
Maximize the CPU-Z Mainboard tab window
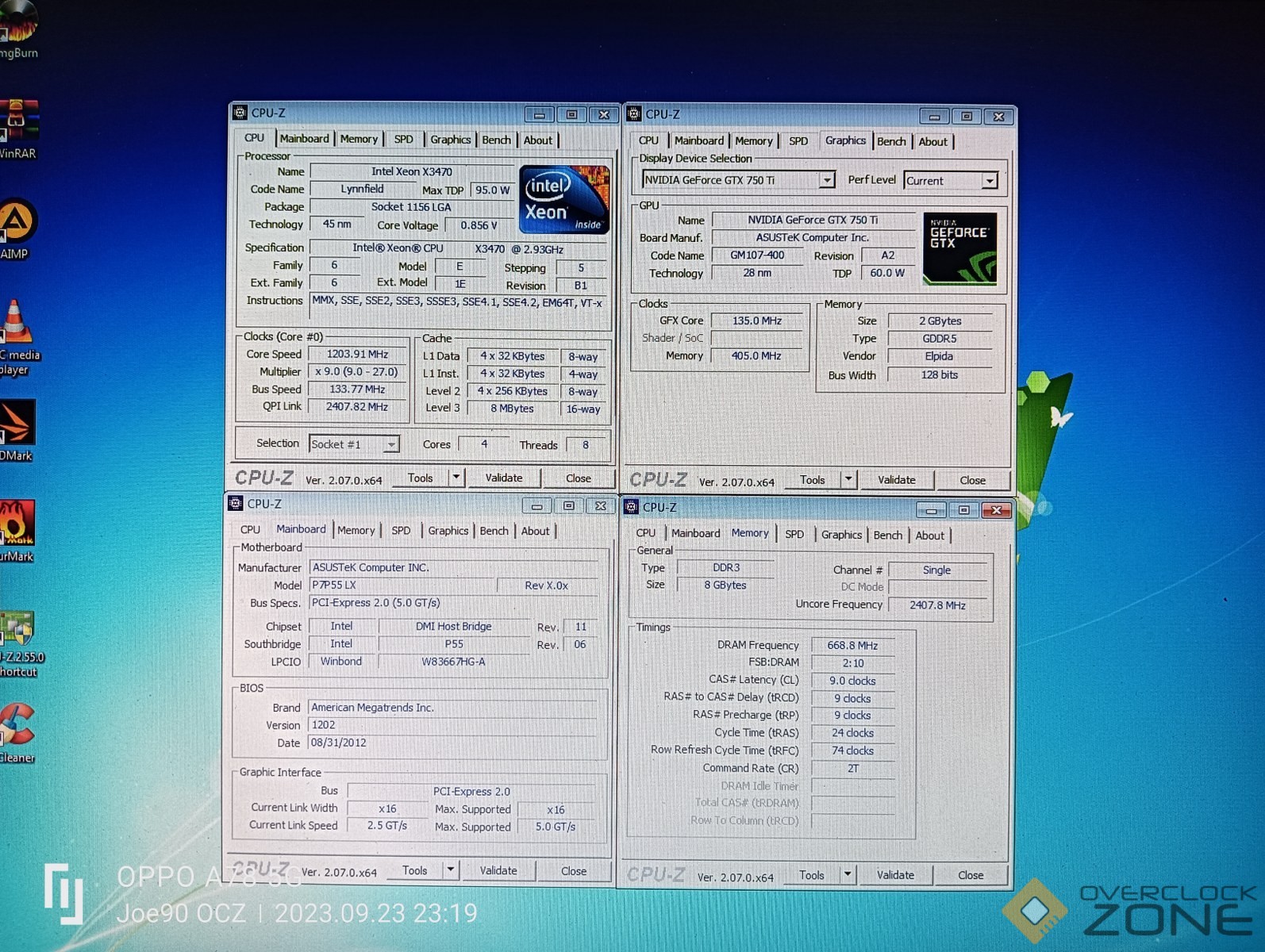pyautogui.click(x=568, y=506)
